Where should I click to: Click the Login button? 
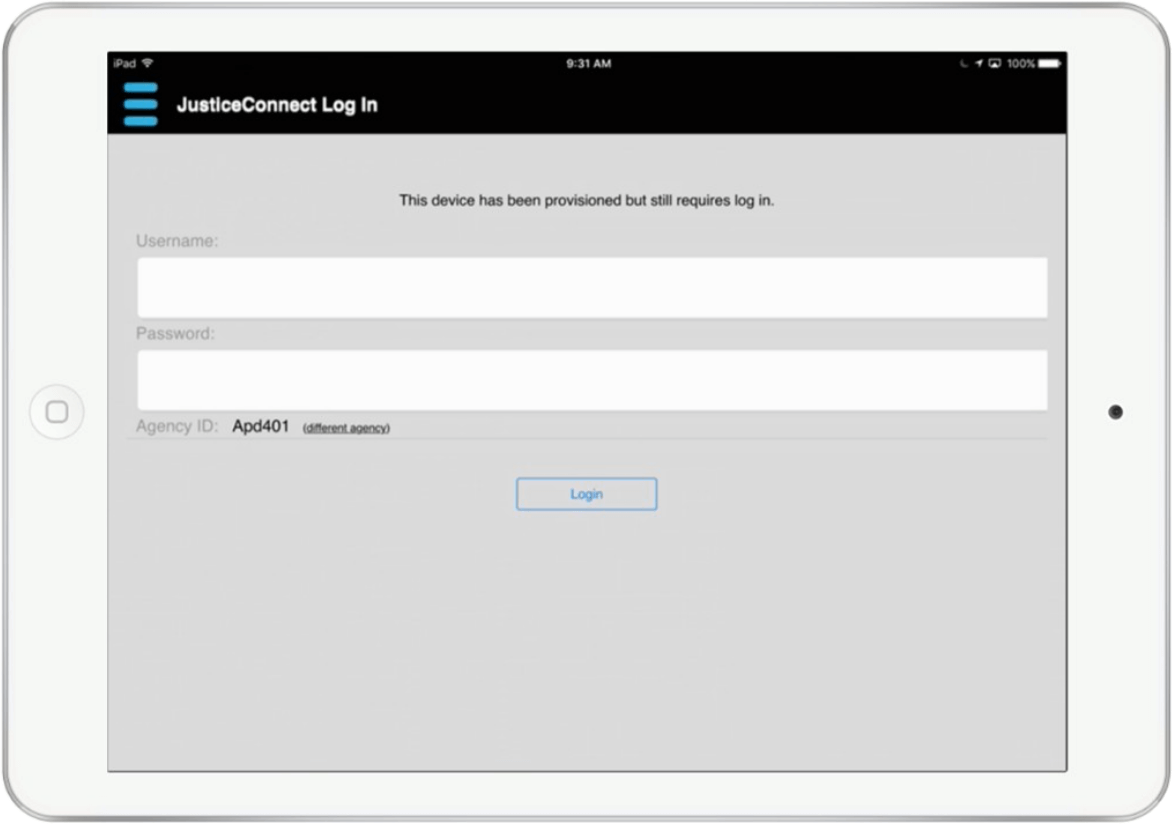coord(587,494)
